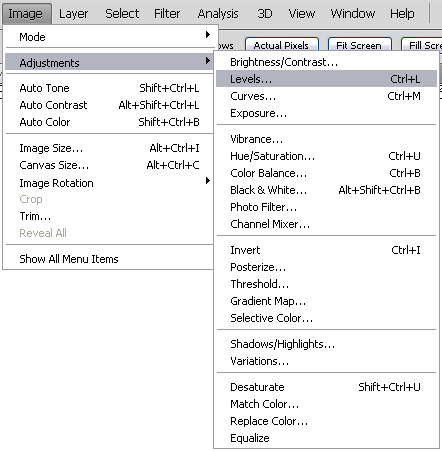Open the Help menu

pyautogui.click(x=402, y=14)
